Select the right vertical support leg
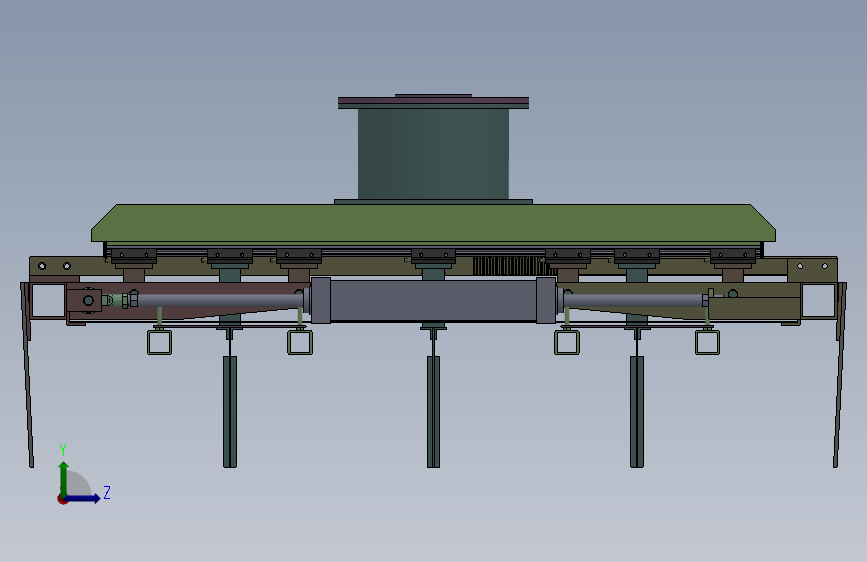 [x=637, y=412]
